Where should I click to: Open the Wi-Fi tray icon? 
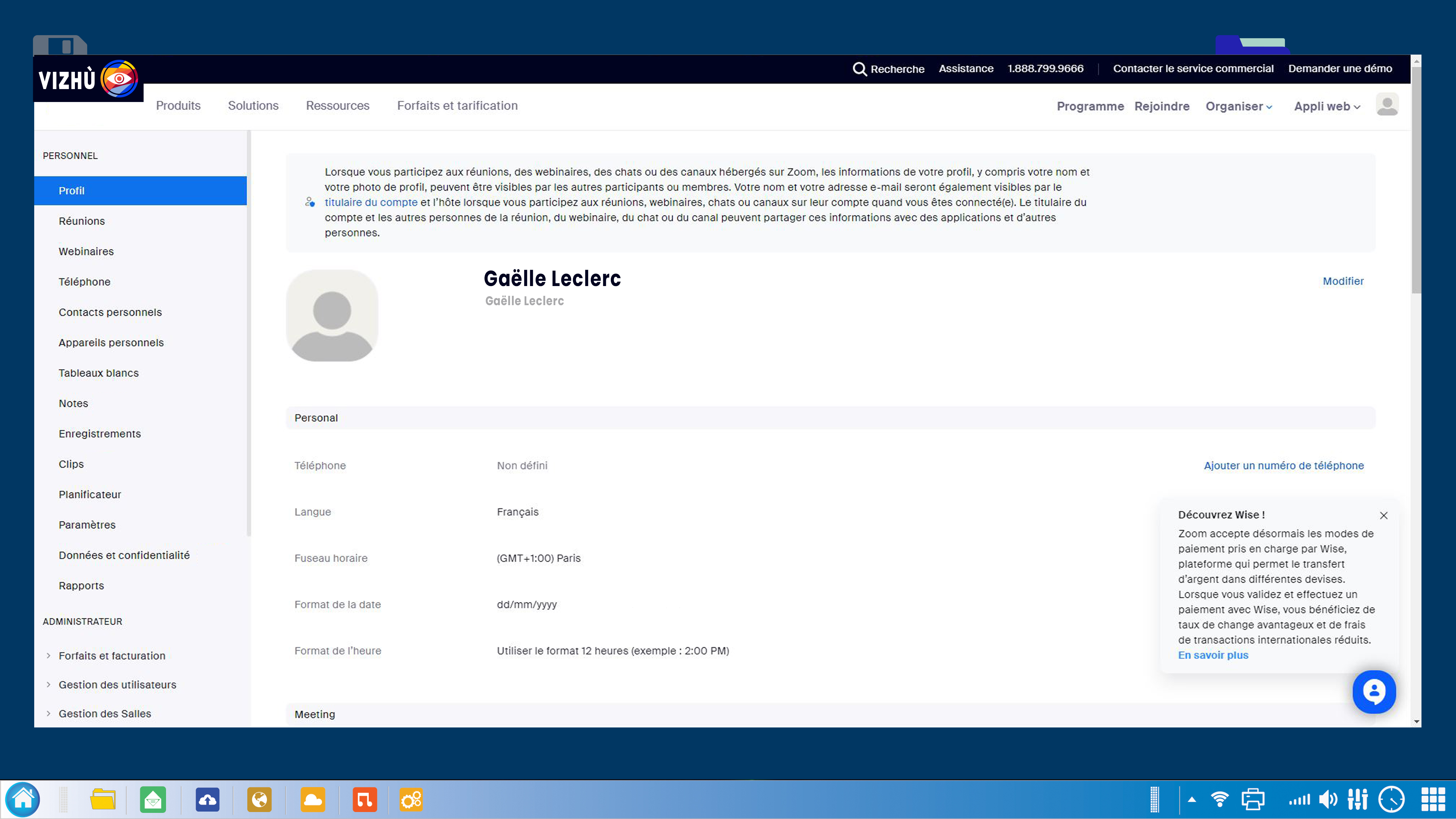[x=1220, y=800]
